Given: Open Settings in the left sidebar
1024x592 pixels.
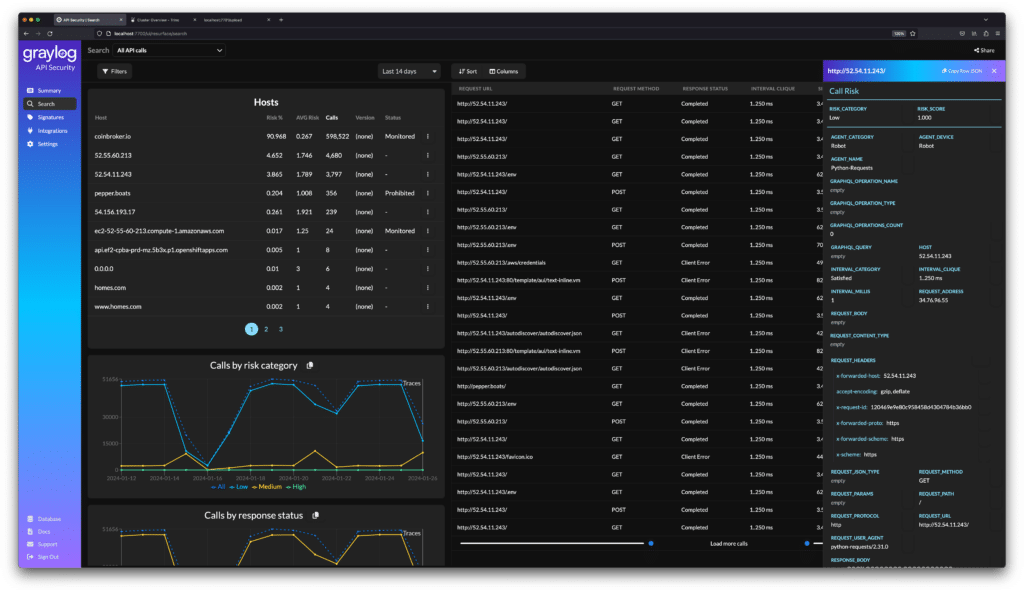Looking at the screenshot, I should click(48, 144).
